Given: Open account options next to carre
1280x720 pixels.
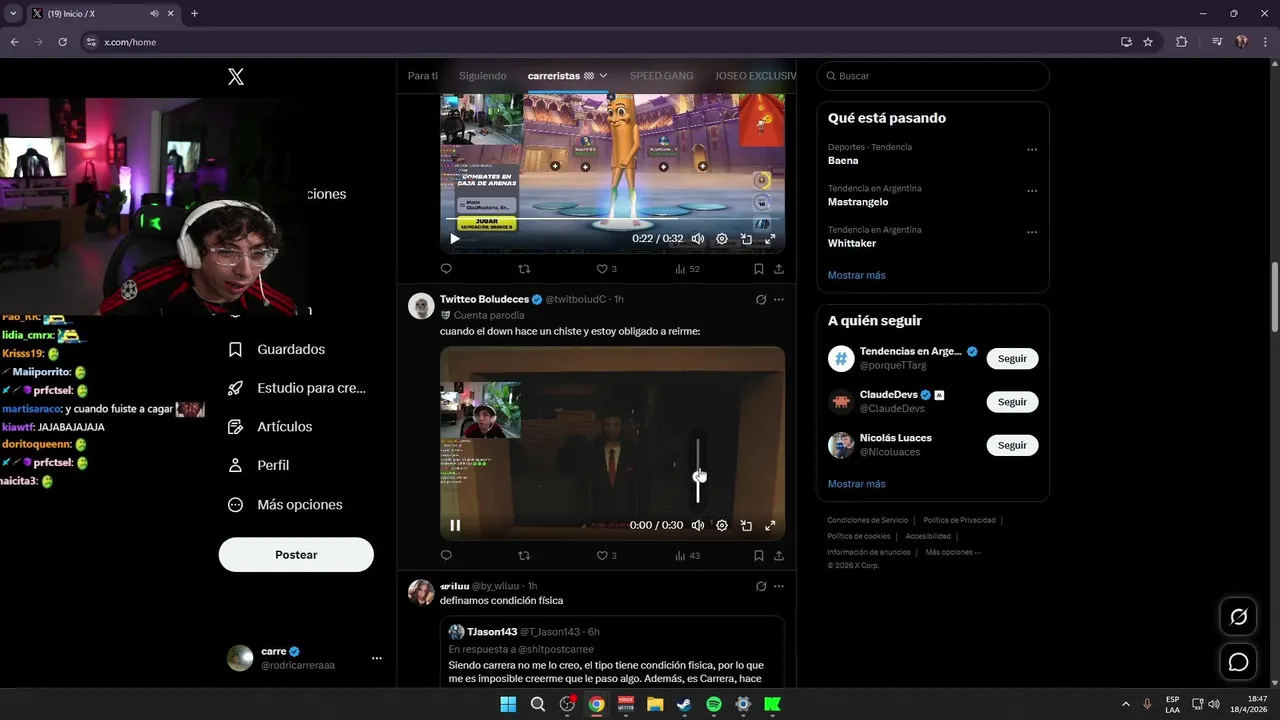Looking at the screenshot, I should pyautogui.click(x=377, y=658).
